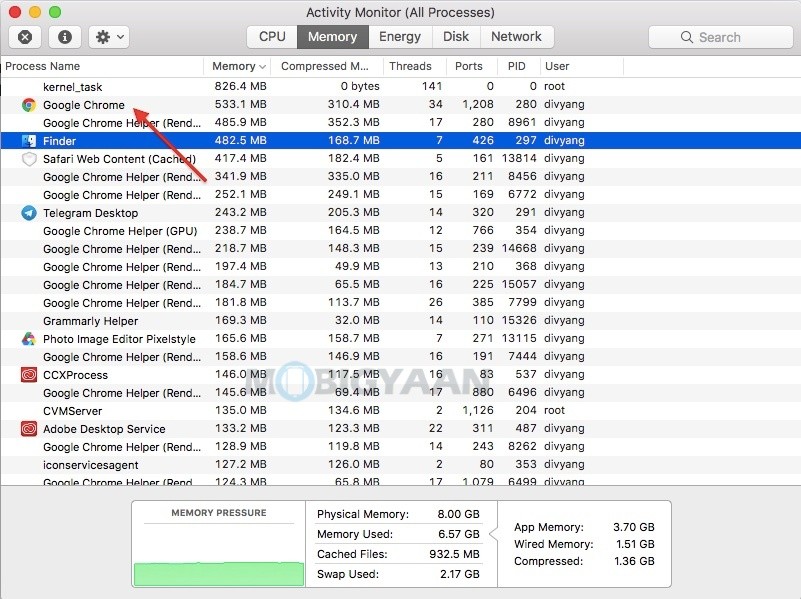801x599 pixels.
Task: Select Chrome Helper row with PID 7799
Action: coord(400,303)
